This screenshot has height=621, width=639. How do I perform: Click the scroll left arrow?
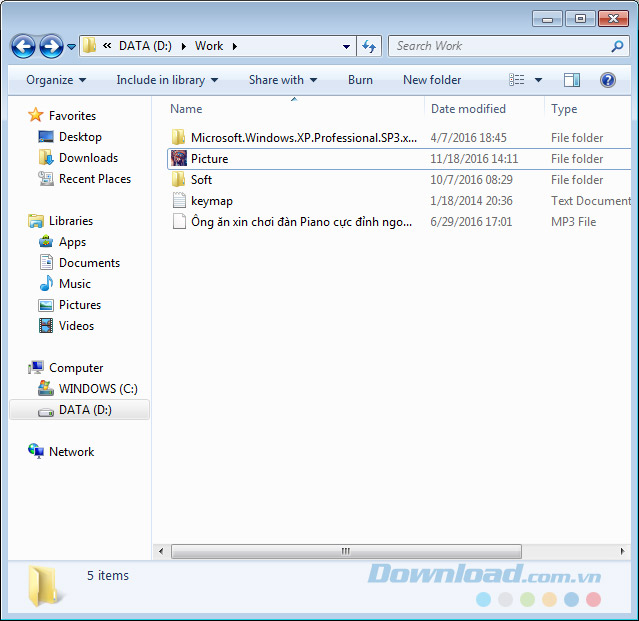pyautogui.click(x=161, y=551)
